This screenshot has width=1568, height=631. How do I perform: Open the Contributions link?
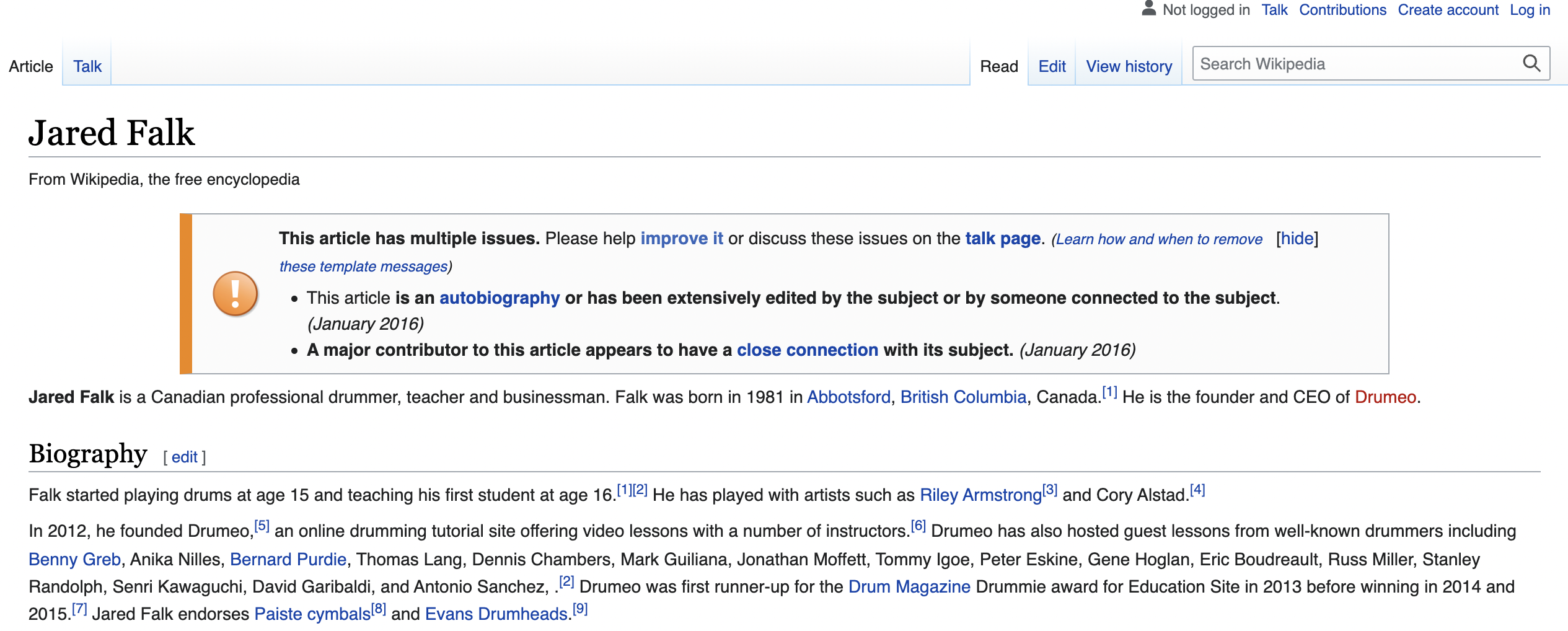click(x=1342, y=10)
